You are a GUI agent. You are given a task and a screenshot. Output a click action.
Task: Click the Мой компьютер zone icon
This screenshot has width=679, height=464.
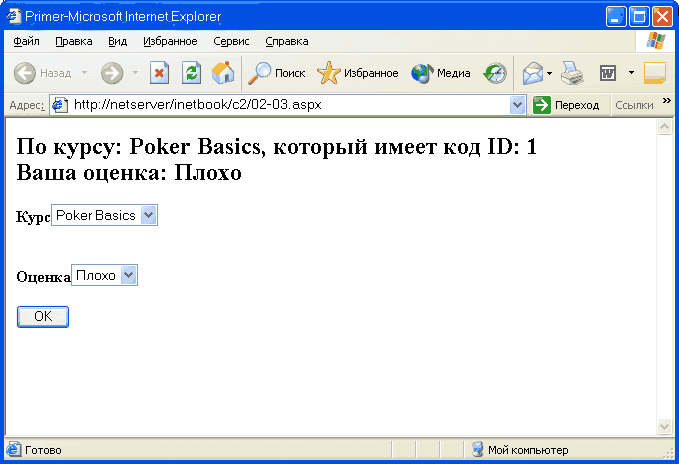point(478,450)
